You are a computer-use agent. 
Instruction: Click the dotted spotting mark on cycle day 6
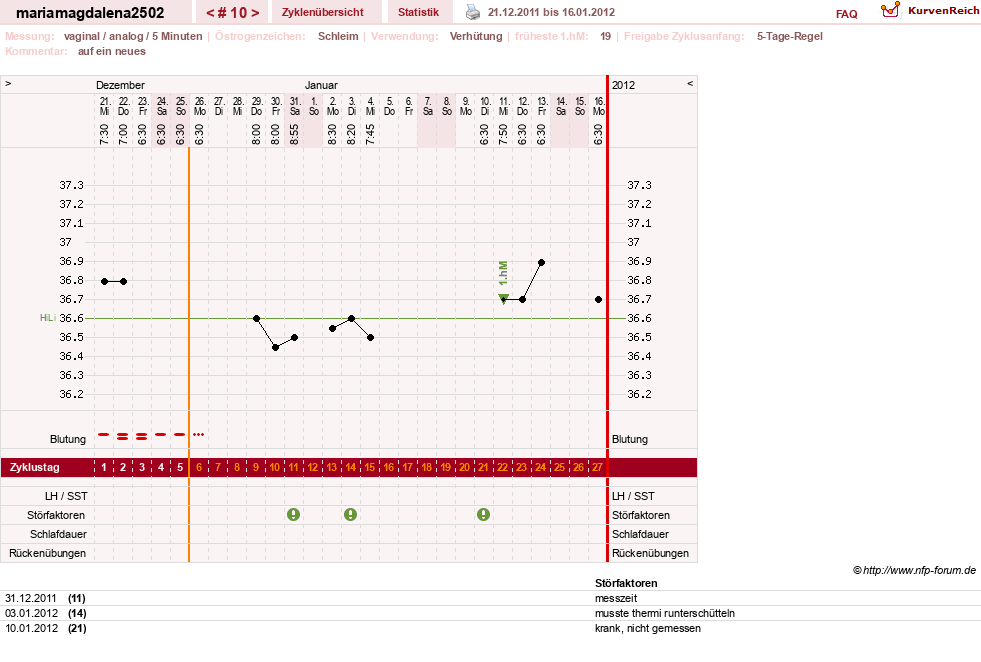[x=198, y=434]
